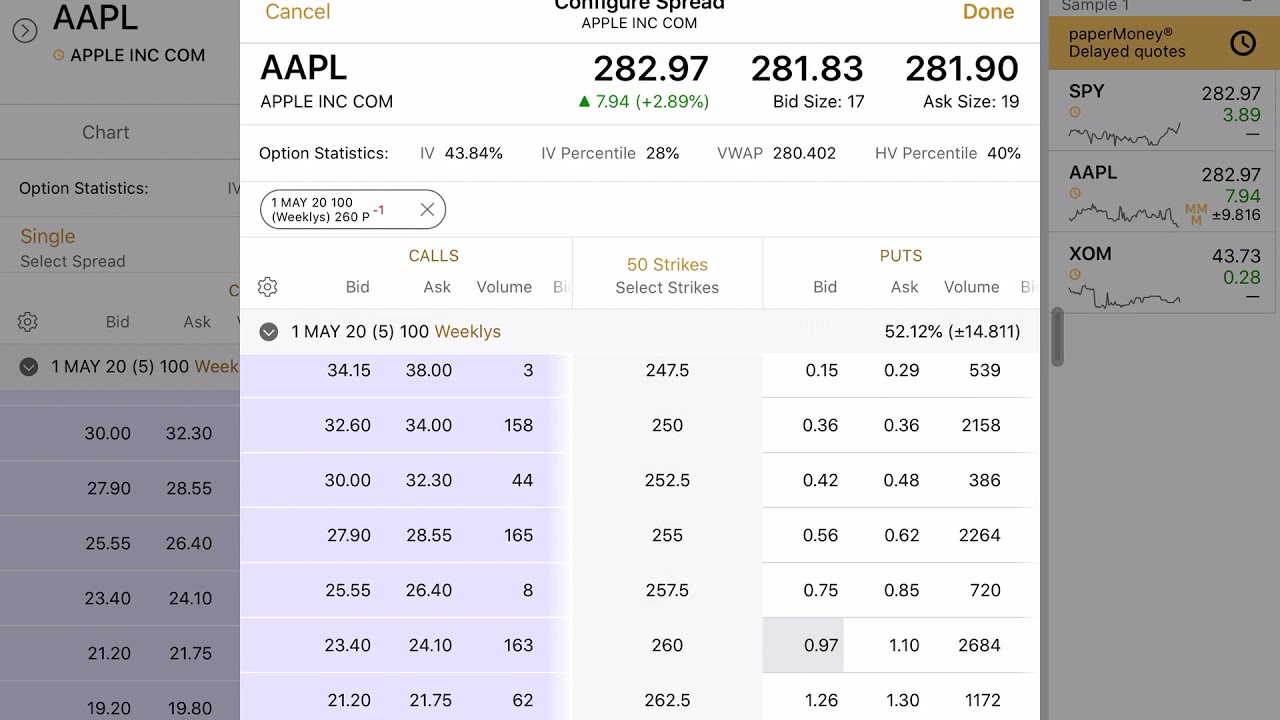Viewport: 1280px width, 720px height.
Task: Click the right-arrow circle beside AAPL header
Action: click(25, 31)
